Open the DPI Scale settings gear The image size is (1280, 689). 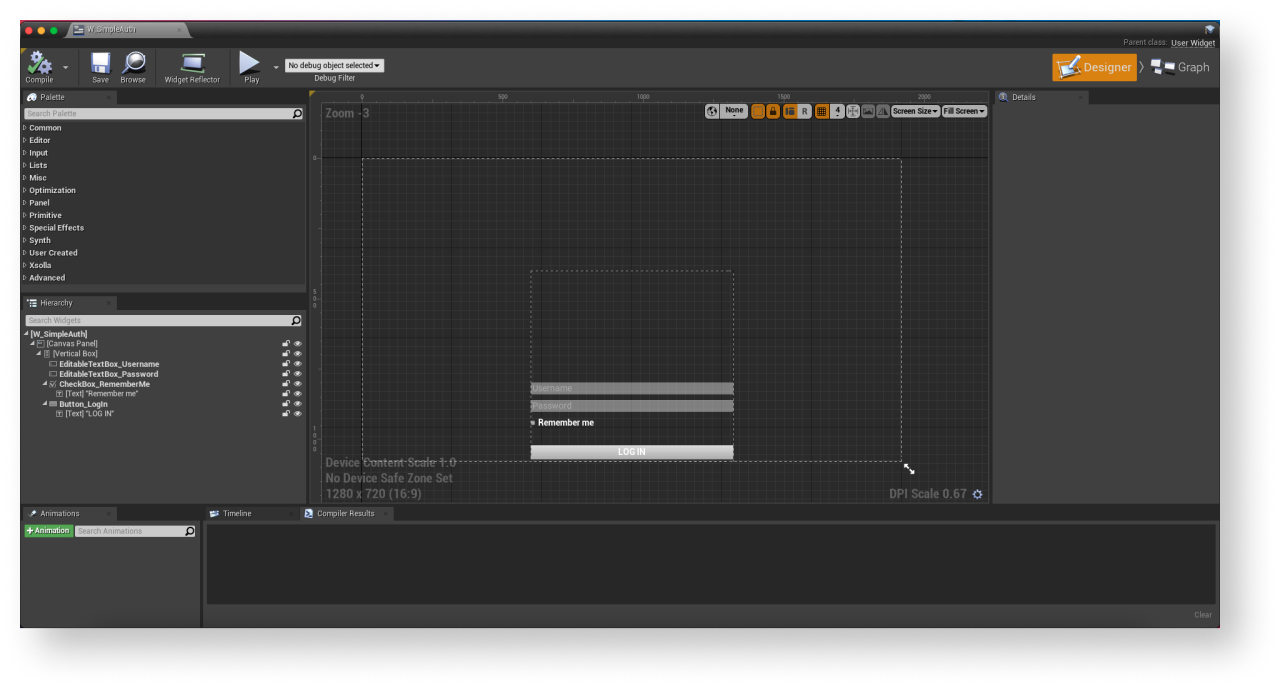[977, 494]
